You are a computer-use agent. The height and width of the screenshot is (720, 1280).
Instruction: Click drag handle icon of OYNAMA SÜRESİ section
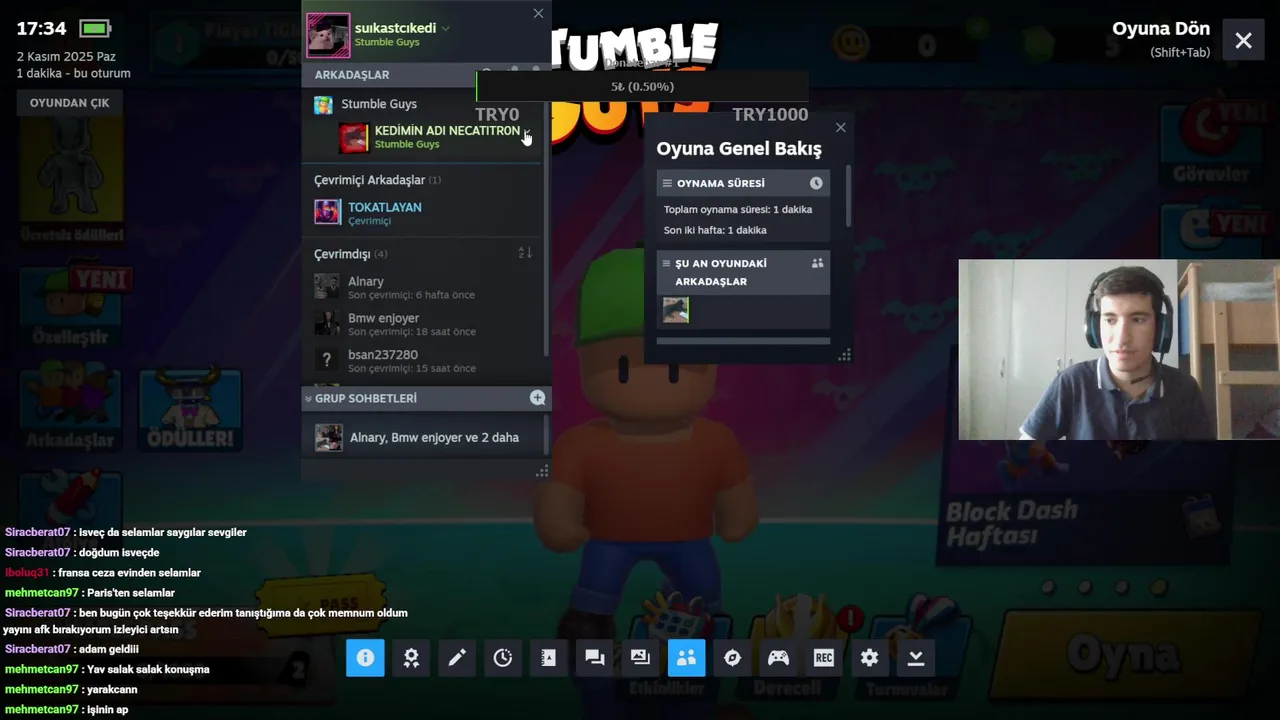click(x=667, y=183)
